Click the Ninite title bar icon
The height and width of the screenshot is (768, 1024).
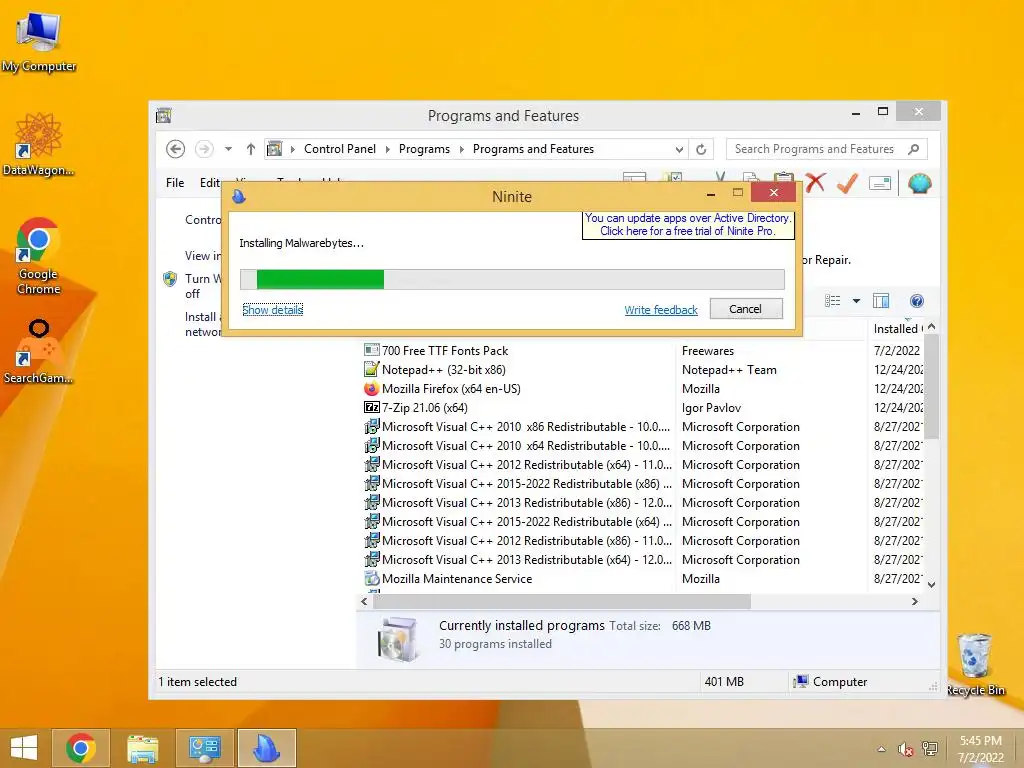pos(239,196)
